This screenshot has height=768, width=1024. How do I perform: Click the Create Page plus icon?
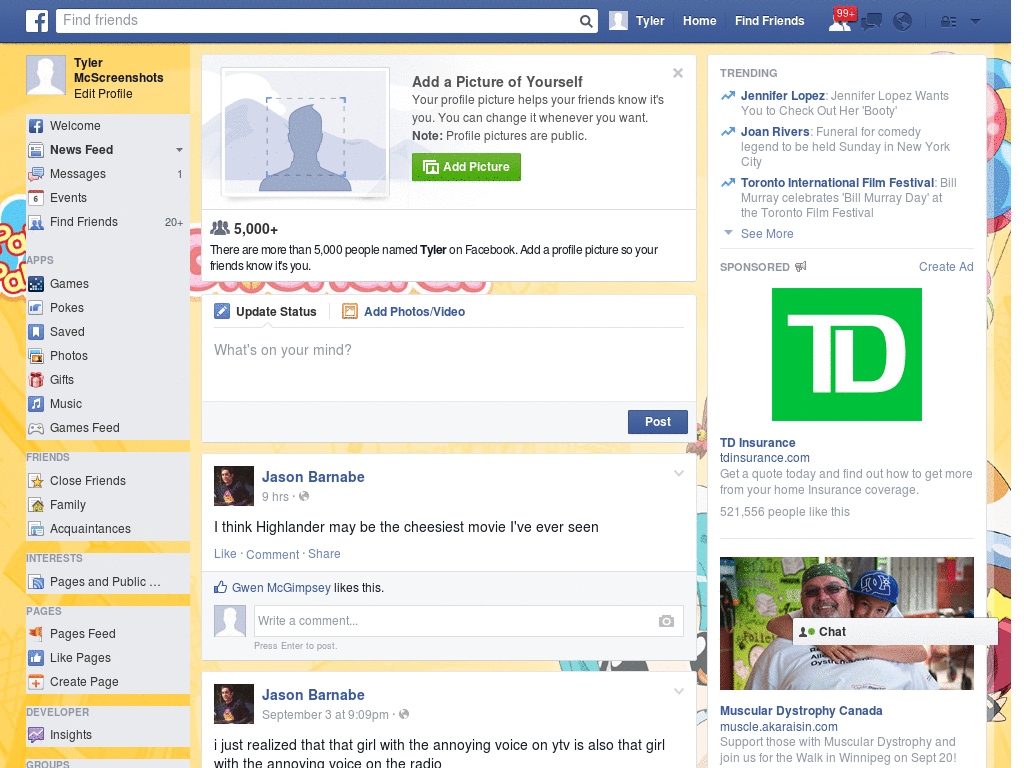[x=36, y=682]
